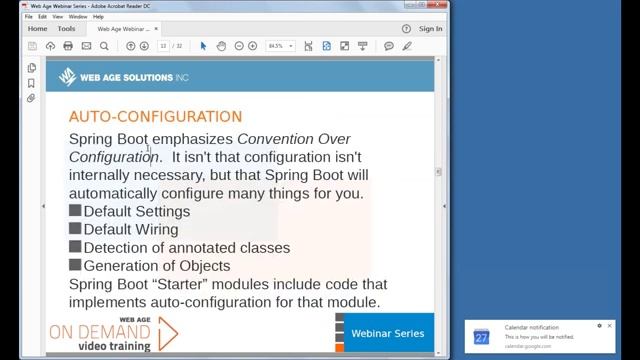Image resolution: width=640 pixels, height=360 pixels.
Task: Click the vertical scrollbar thumb
Action: (438, 172)
